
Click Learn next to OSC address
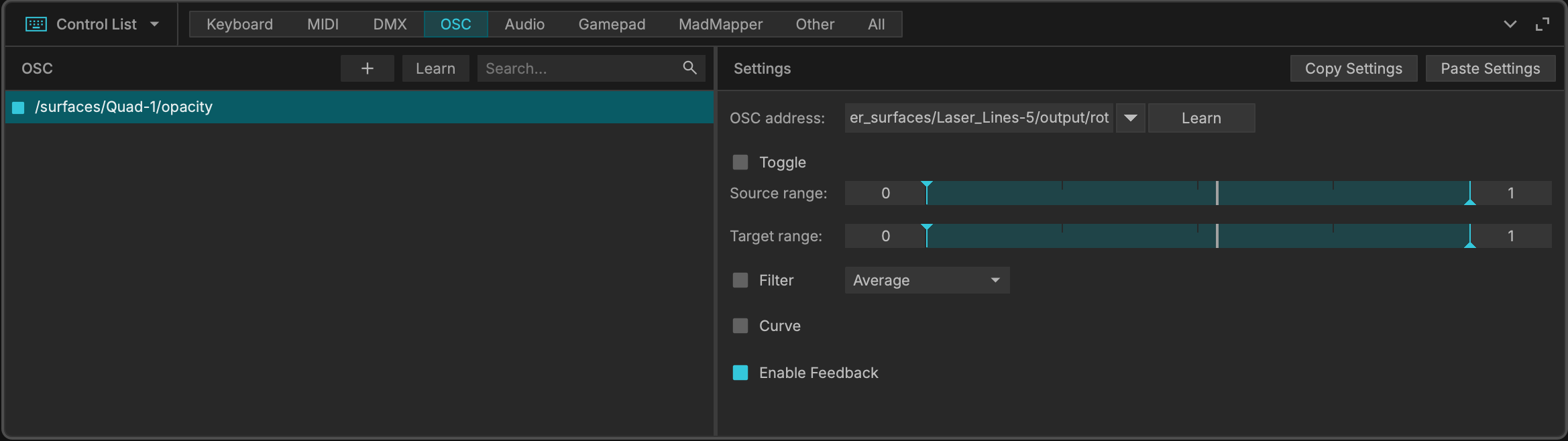(1201, 118)
